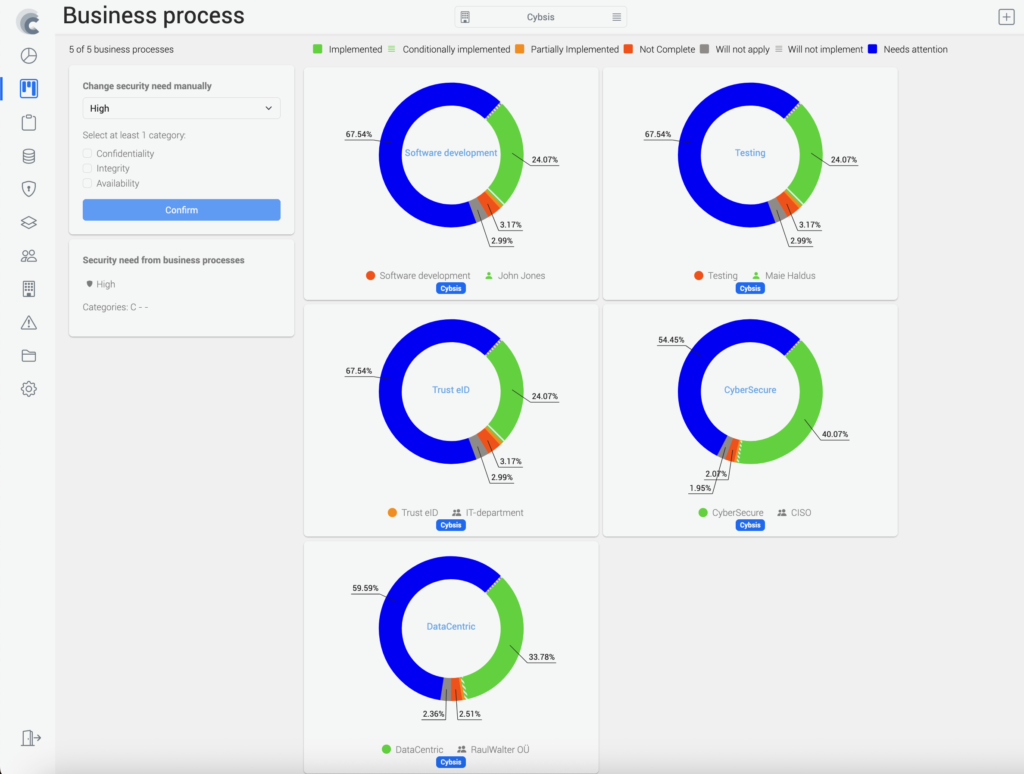Click the Cybsis tag under DataCentric
The width and height of the screenshot is (1024, 774).
point(451,762)
